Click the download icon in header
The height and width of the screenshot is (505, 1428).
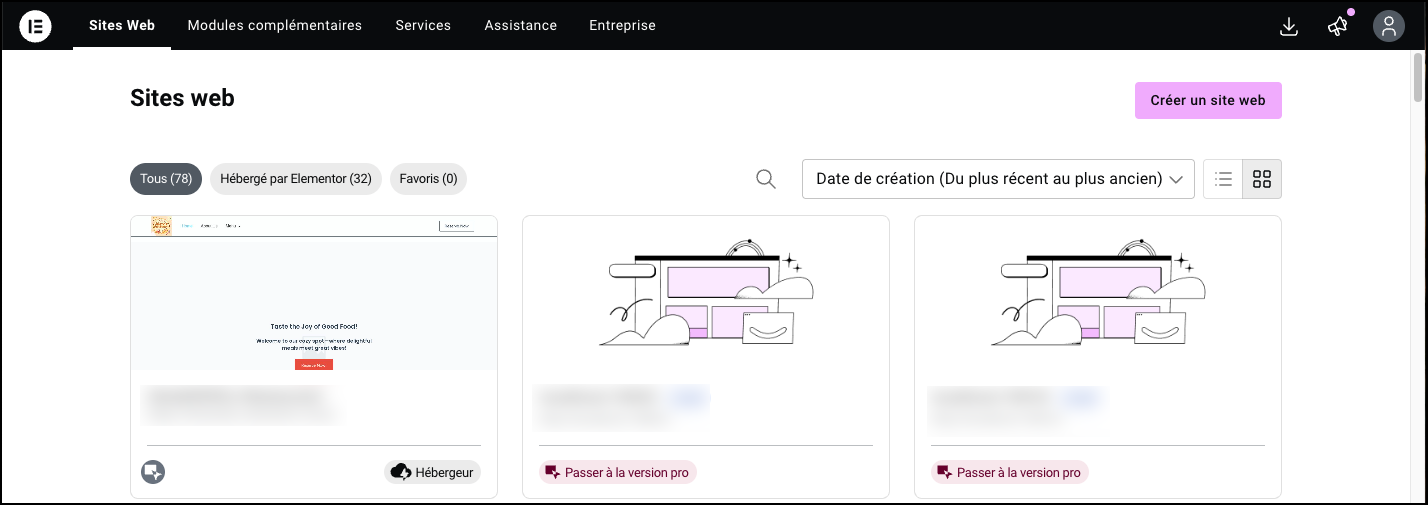click(x=1289, y=27)
